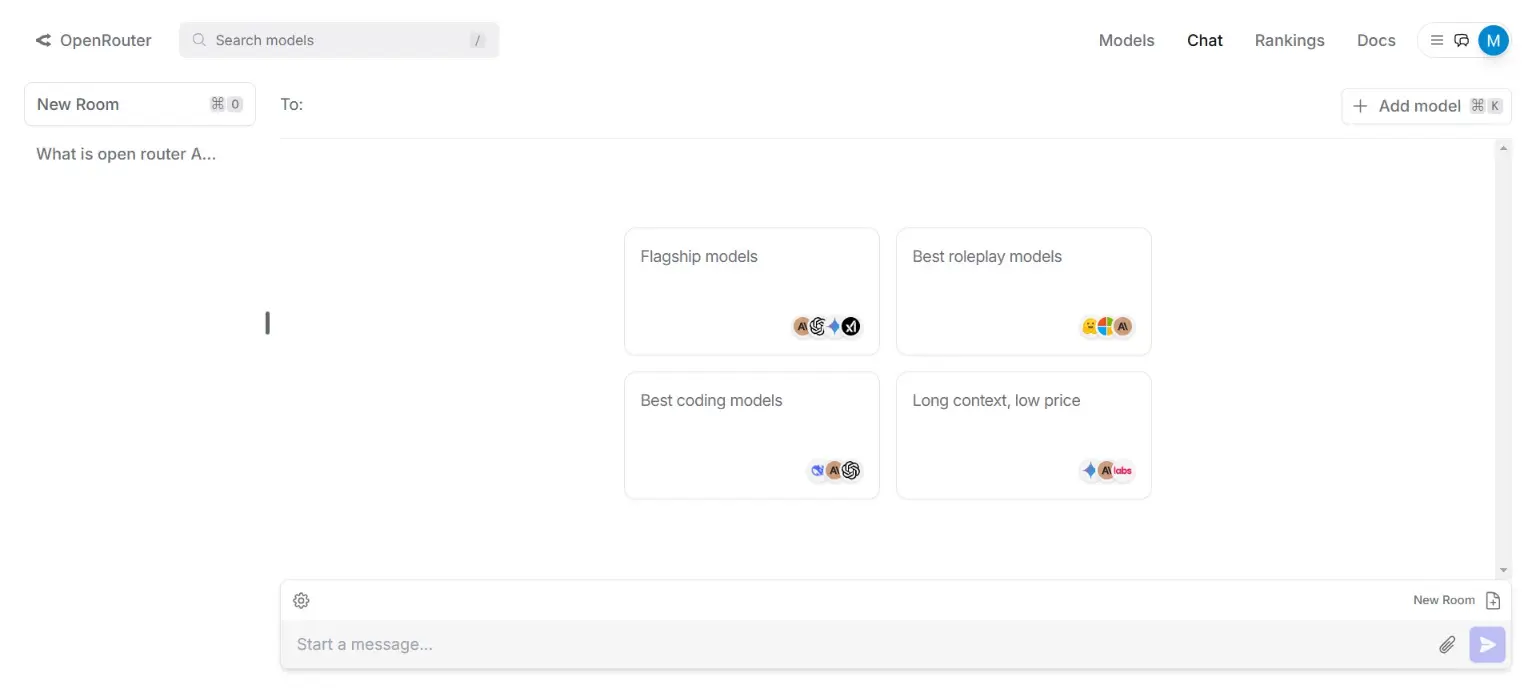This screenshot has width=1528, height=695.
Task: Click the chat bubbles feedback icon
Action: tap(1461, 40)
